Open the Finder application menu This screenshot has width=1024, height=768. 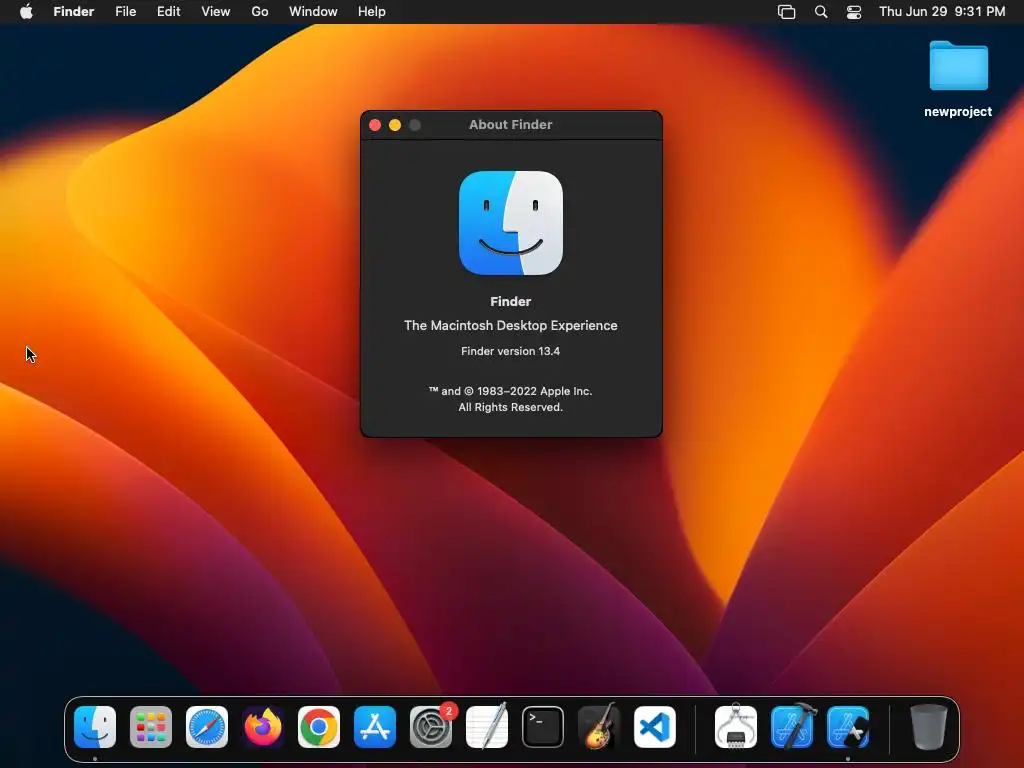tap(74, 12)
